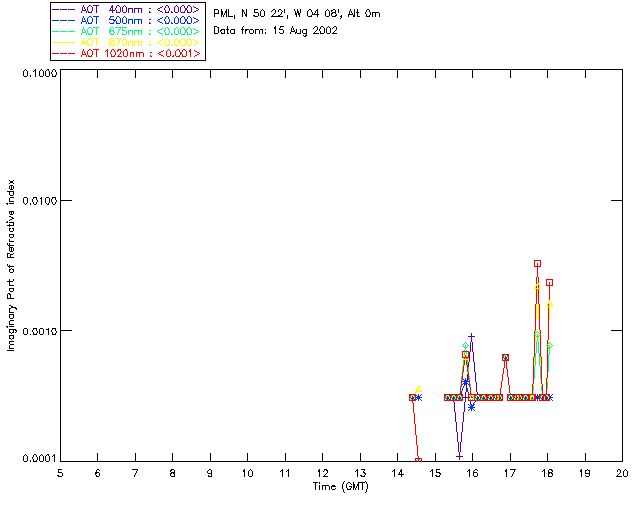
Task: Click the 0.0010 y-axis tick label
Action: click(34, 331)
